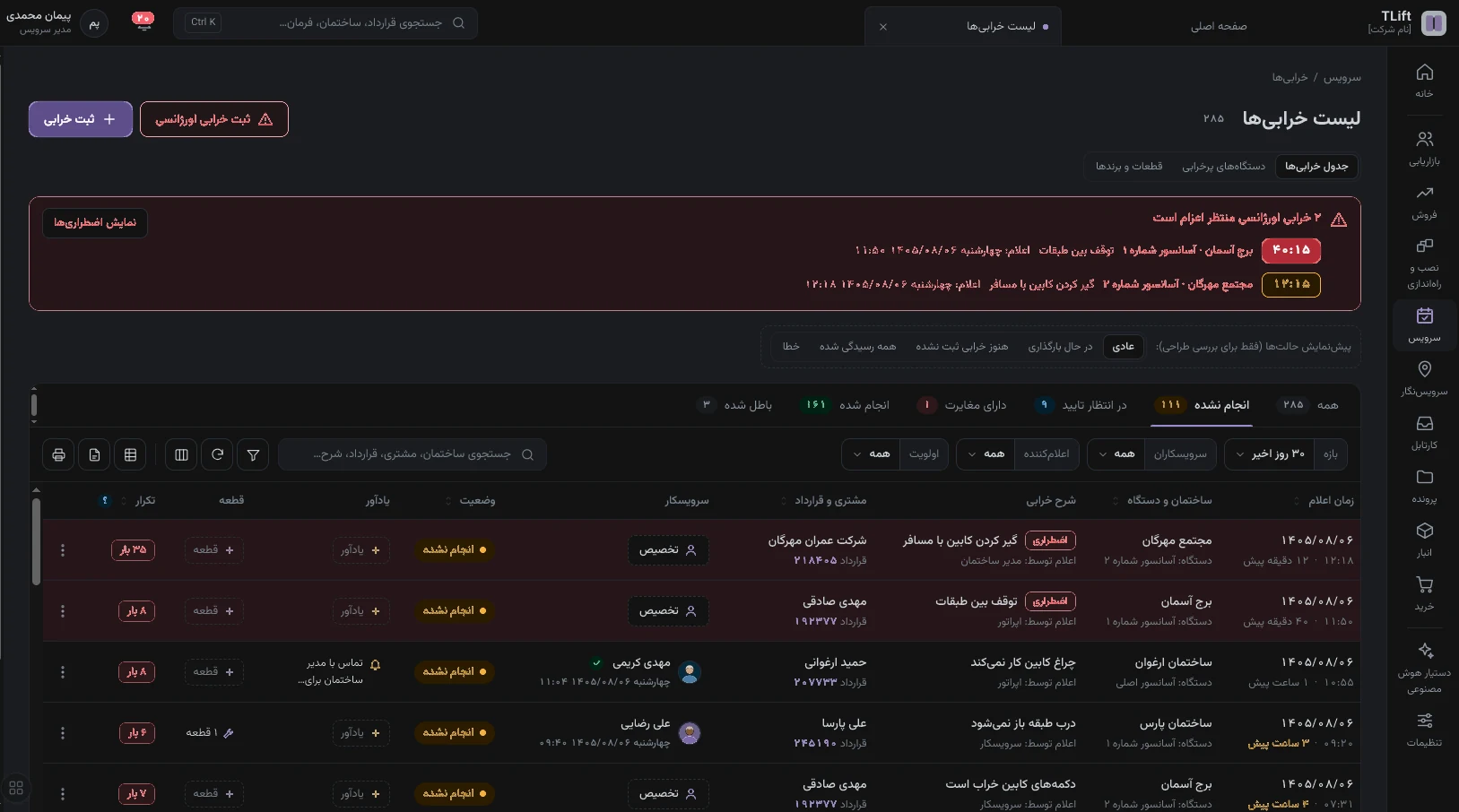Click نمایش اضطراری‌ها button

click(95, 222)
